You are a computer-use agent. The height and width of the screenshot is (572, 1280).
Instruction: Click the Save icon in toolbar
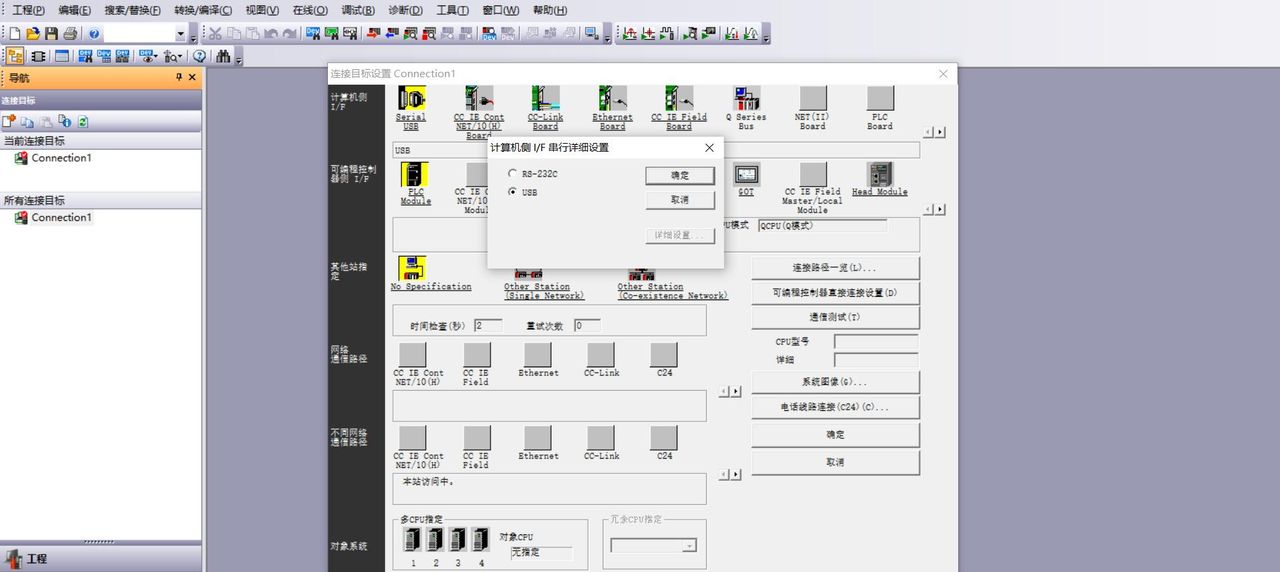(x=52, y=33)
